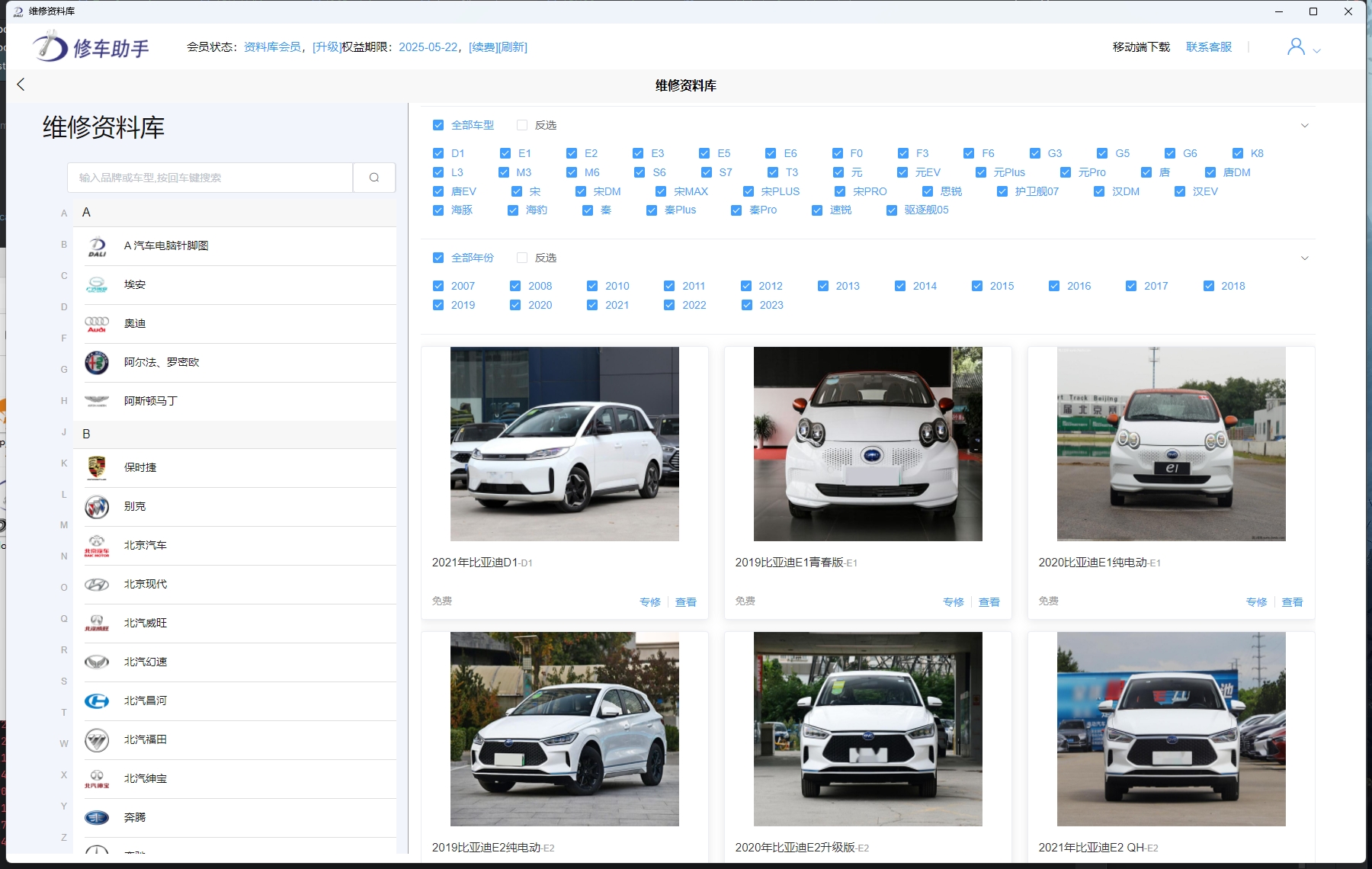Click the 续费 renewal link
Image resolution: width=1372 pixels, height=869 pixels.
482,47
